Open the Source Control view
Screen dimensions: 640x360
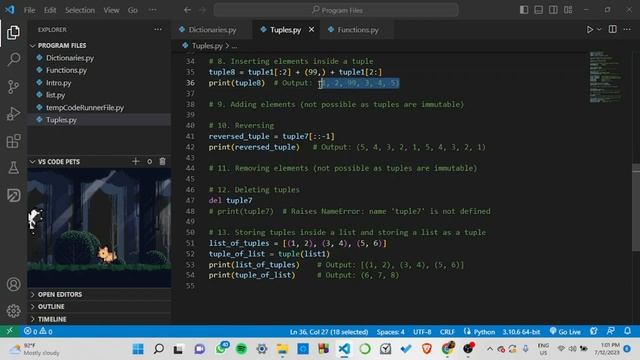13,87
